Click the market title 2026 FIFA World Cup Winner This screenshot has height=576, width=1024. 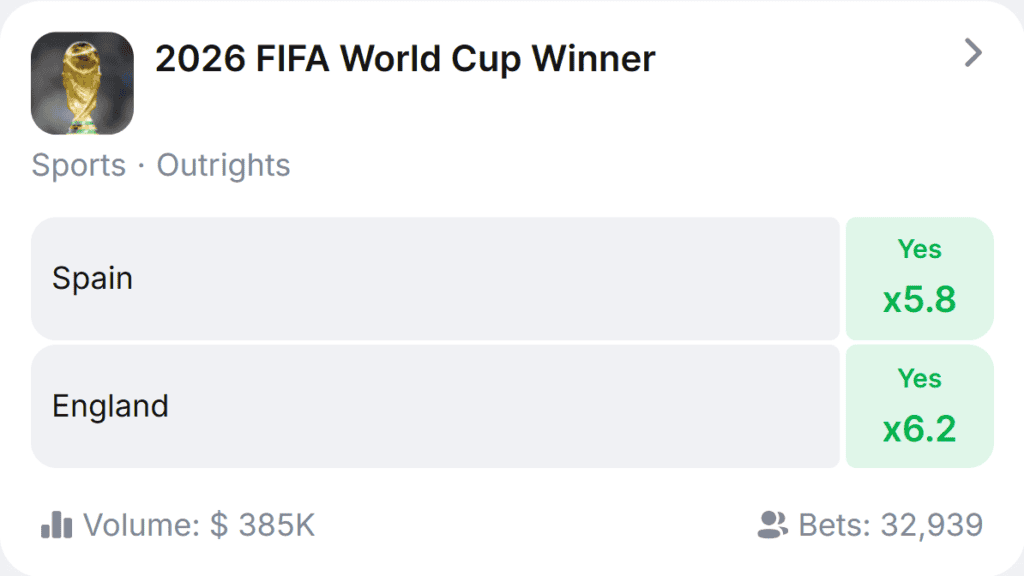pos(405,57)
